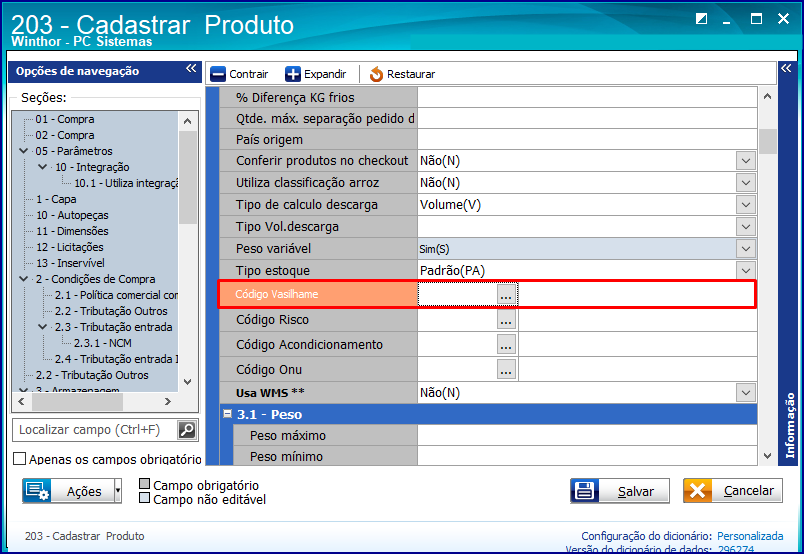
Task: Open the Ações dropdown arrow
Action: [118, 491]
